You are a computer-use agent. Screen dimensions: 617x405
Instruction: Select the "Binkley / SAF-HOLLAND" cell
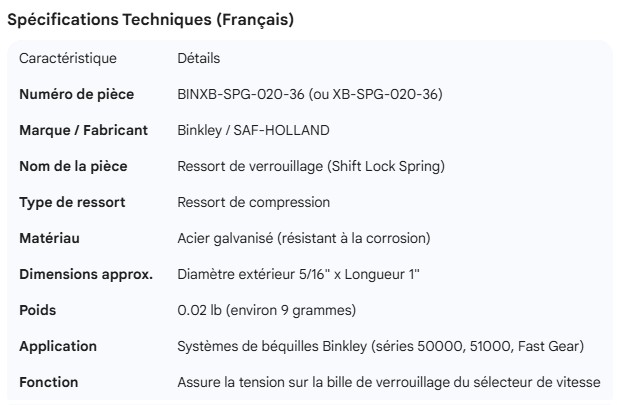coord(252,131)
